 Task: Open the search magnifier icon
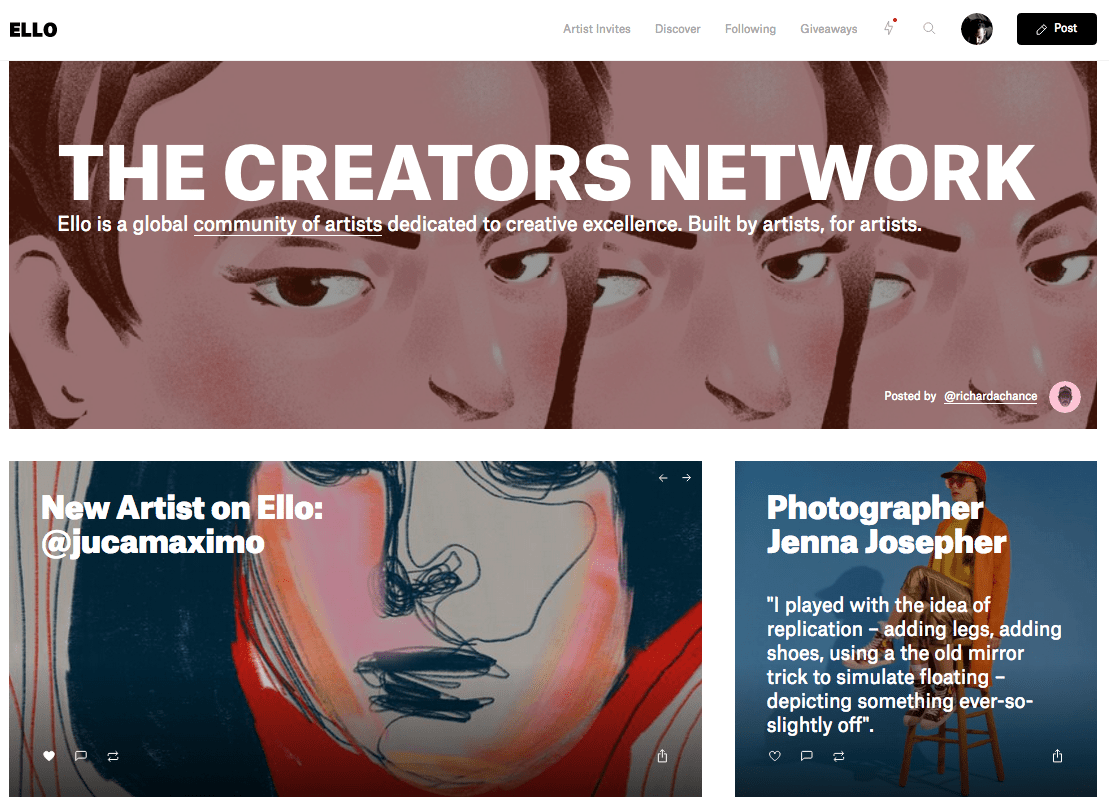[x=929, y=28]
